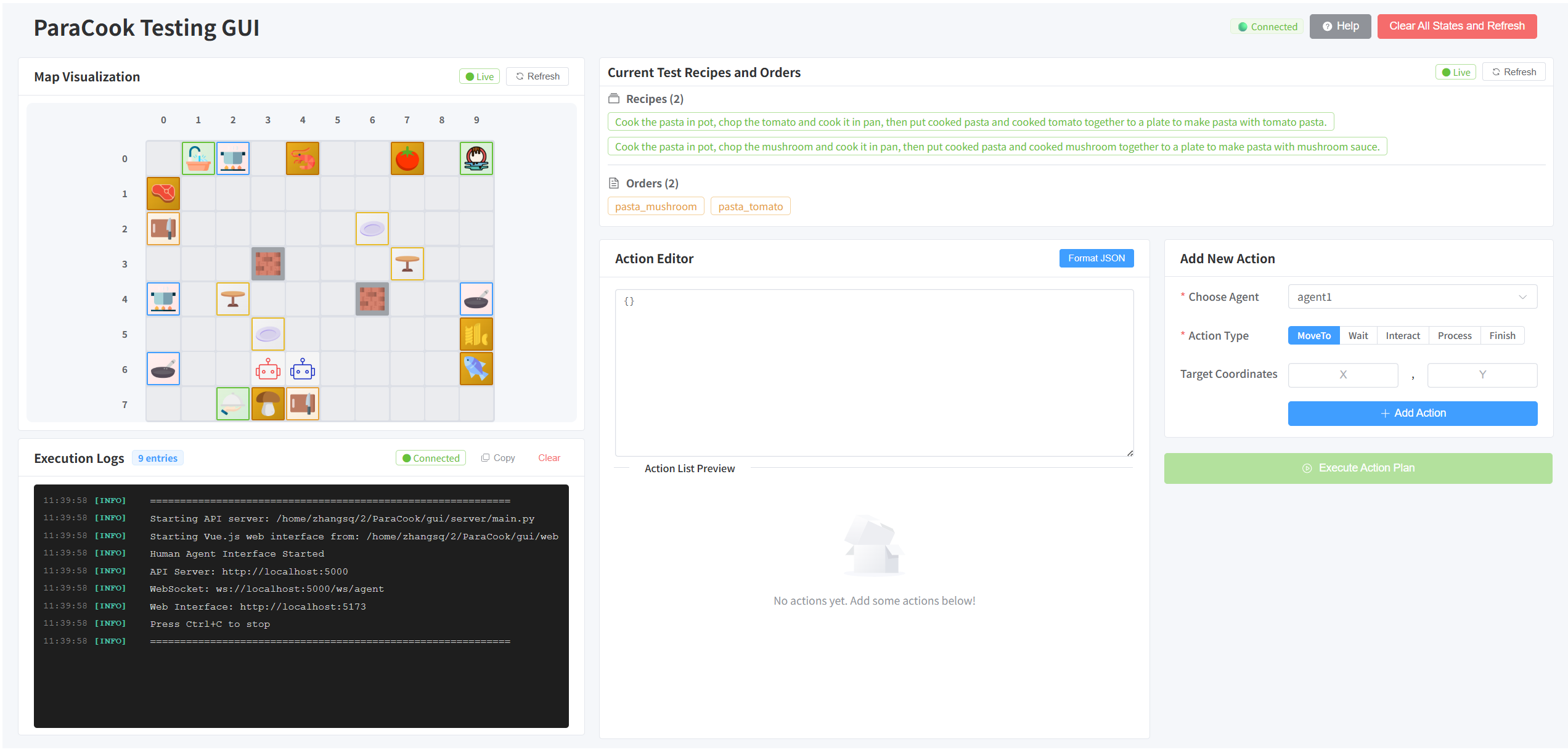Click the X target coordinate field
The image size is (1568, 752).
pos(1342,375)
